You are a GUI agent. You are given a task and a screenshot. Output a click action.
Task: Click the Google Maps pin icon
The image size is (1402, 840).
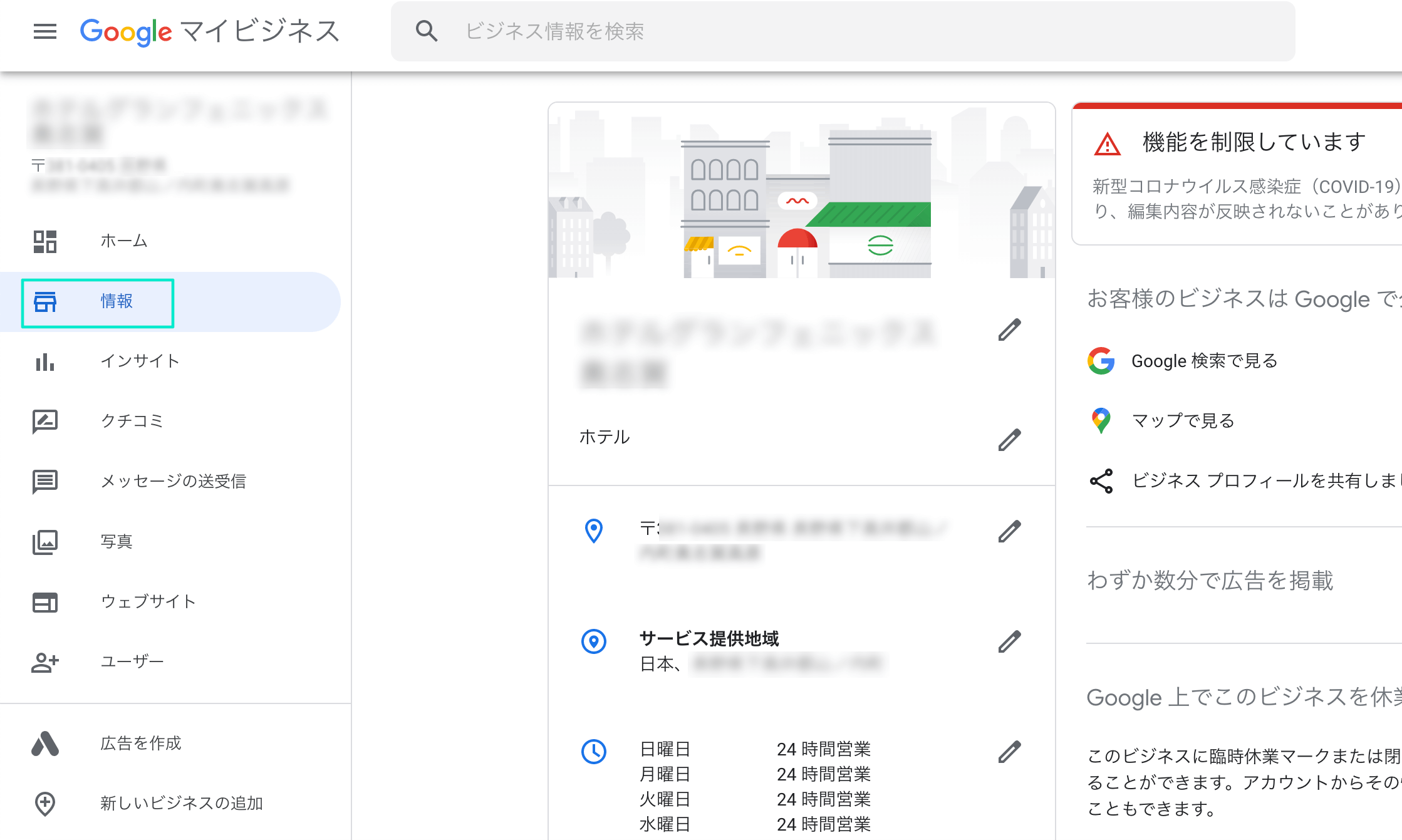(1101, 421)
